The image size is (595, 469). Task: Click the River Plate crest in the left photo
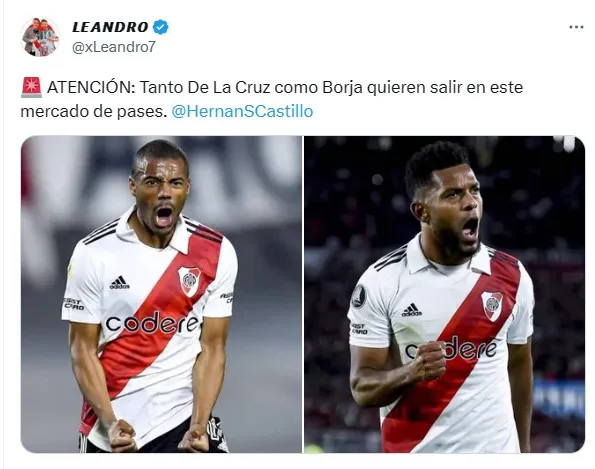coord(189,281)
